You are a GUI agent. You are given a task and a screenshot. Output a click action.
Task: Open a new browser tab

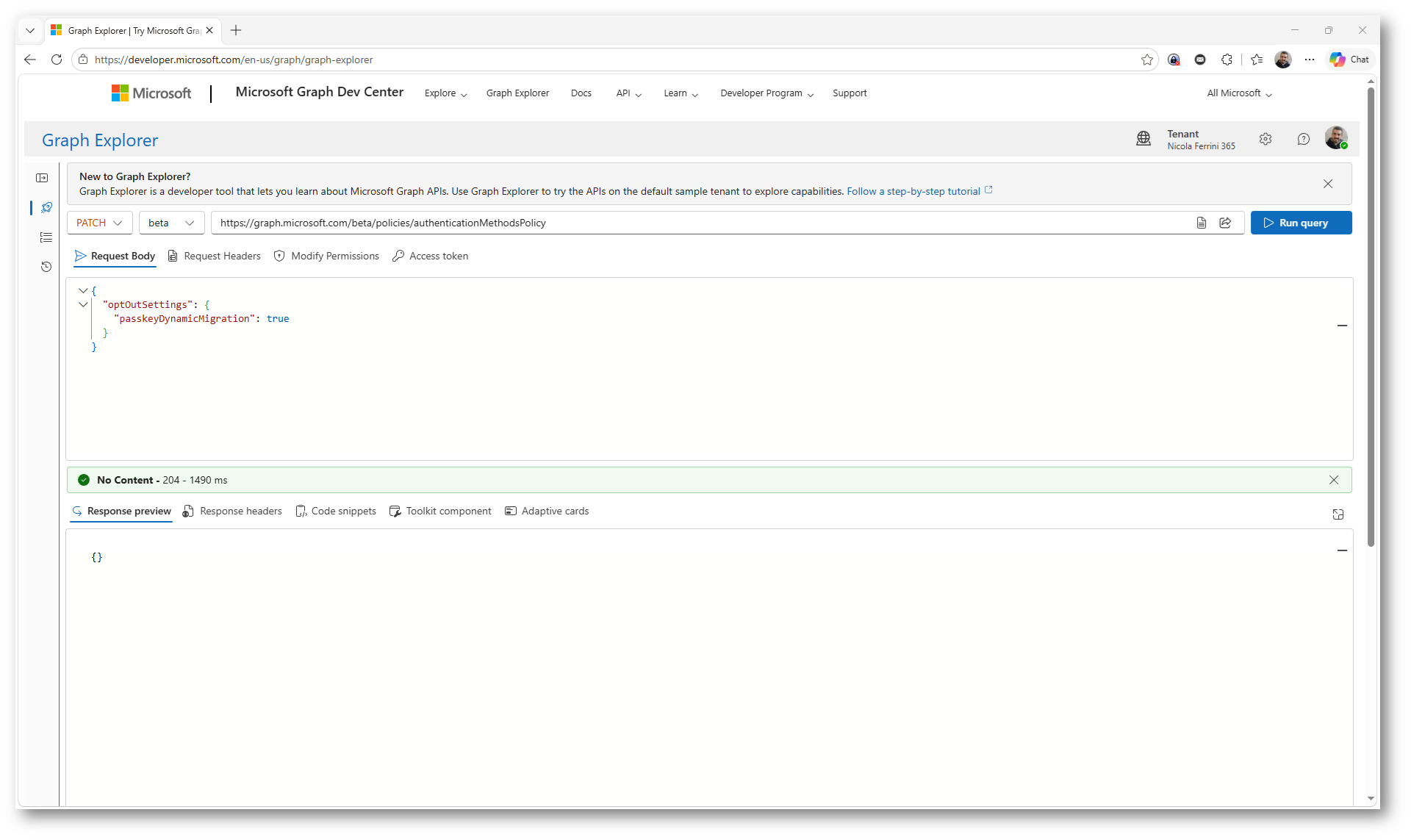pos(236,30)
